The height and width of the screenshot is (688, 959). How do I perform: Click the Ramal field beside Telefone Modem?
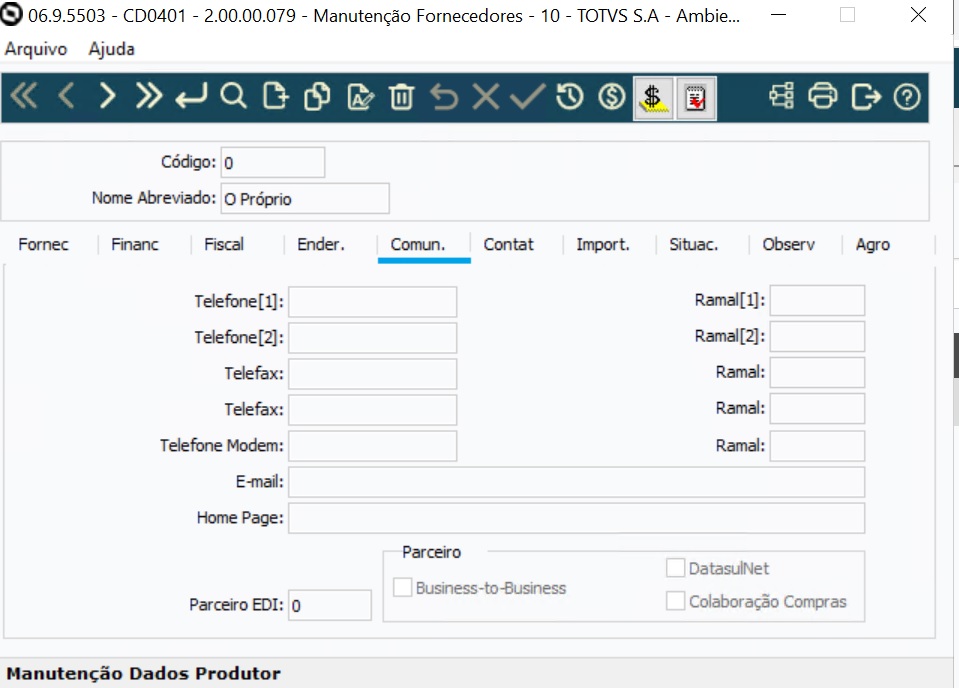(817, 446)
